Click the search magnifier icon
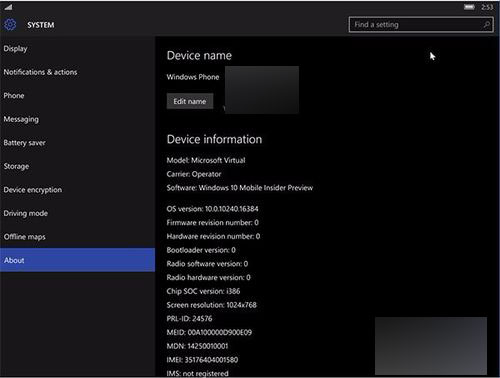This screenshot has width=500, height=378. tap(486, 25)
